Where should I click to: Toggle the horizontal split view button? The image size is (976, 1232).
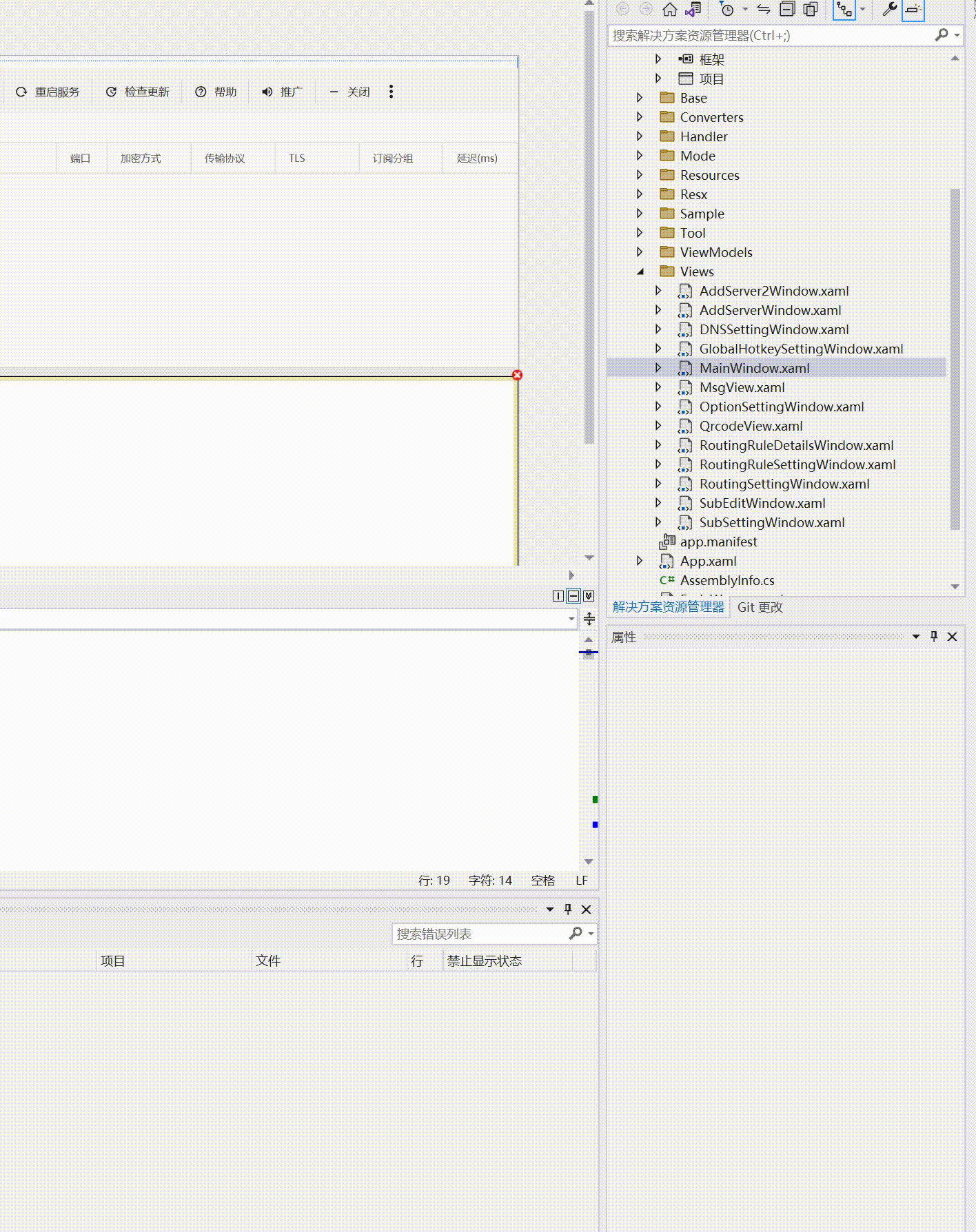click(573, 596)
